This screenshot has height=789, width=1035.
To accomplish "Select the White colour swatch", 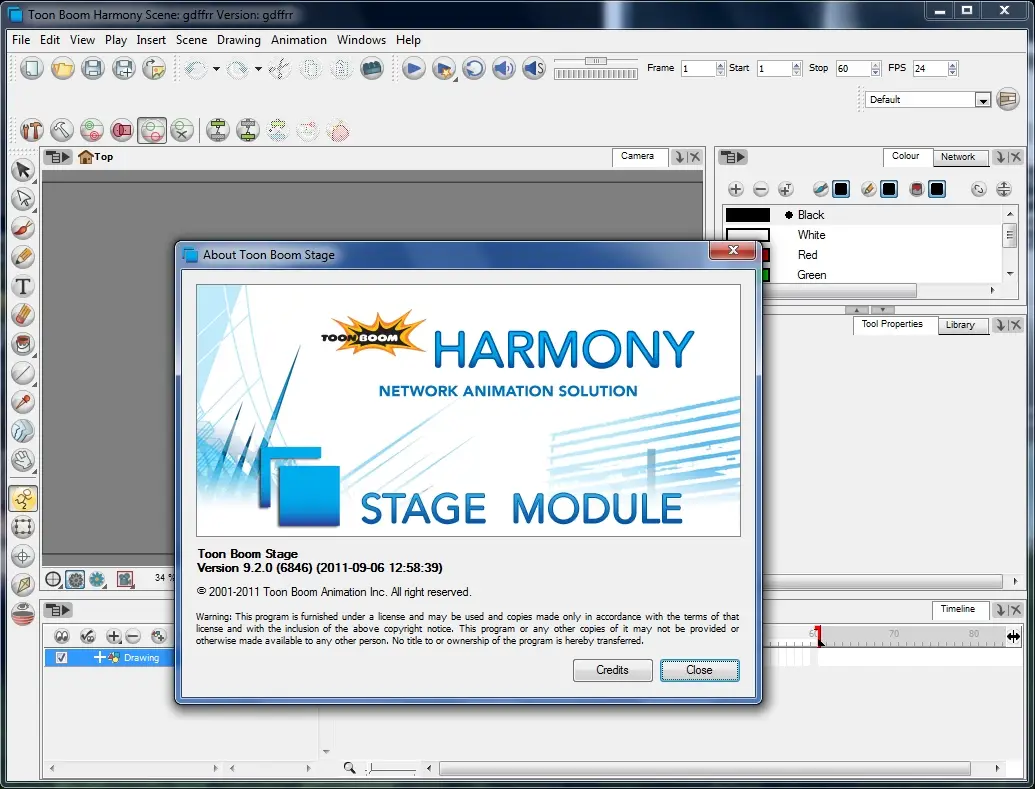I will (x=748, y=235).
